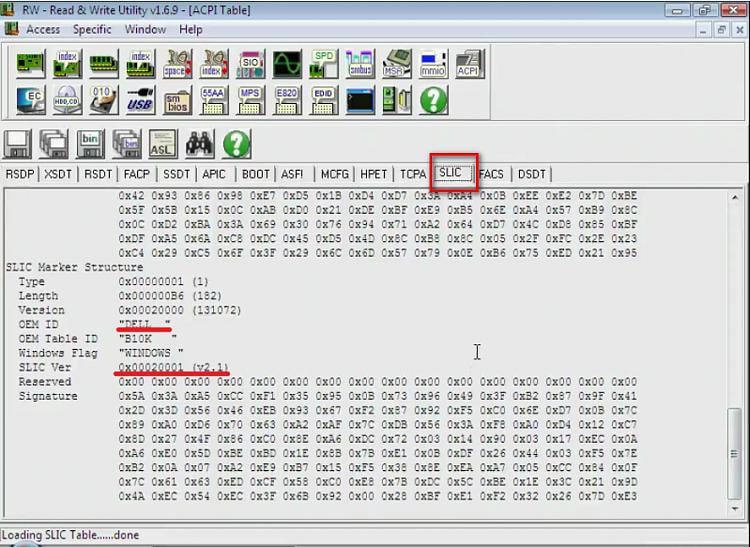Click the inner MDI restore button
Screen dimensions: 750x547
pos(721,30)
